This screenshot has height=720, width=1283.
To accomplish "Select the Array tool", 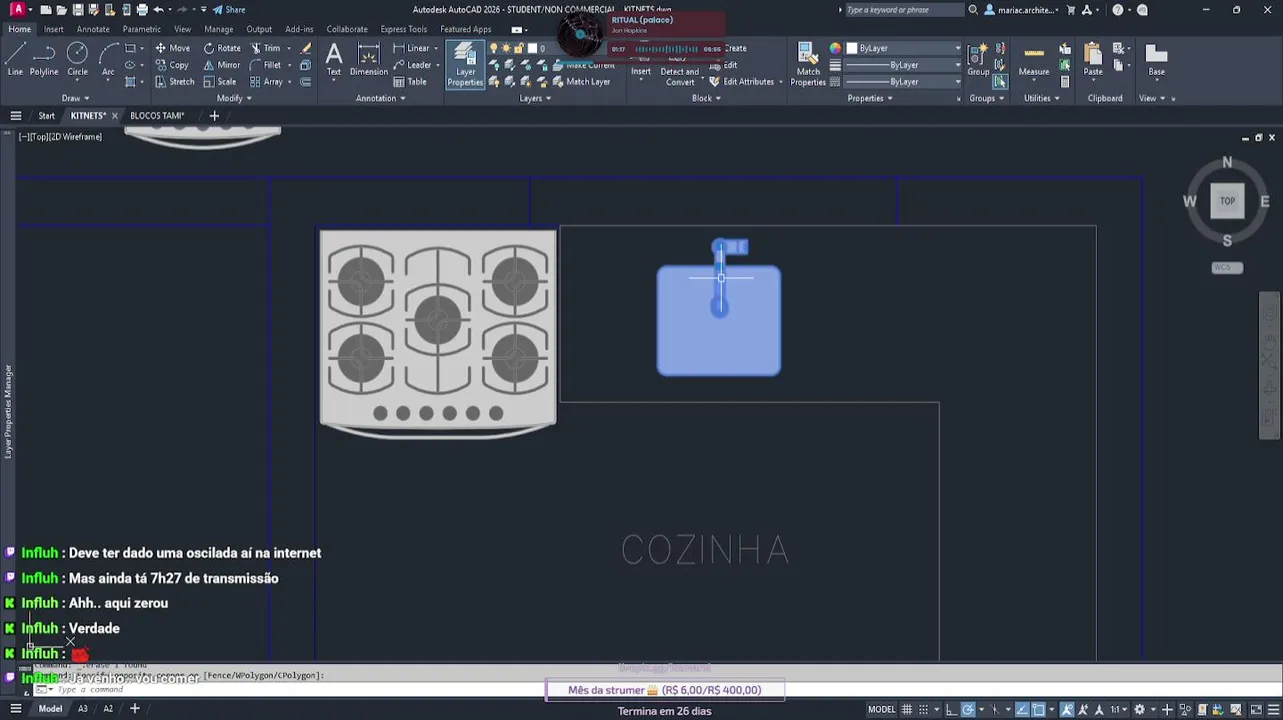I will point(266,82).
